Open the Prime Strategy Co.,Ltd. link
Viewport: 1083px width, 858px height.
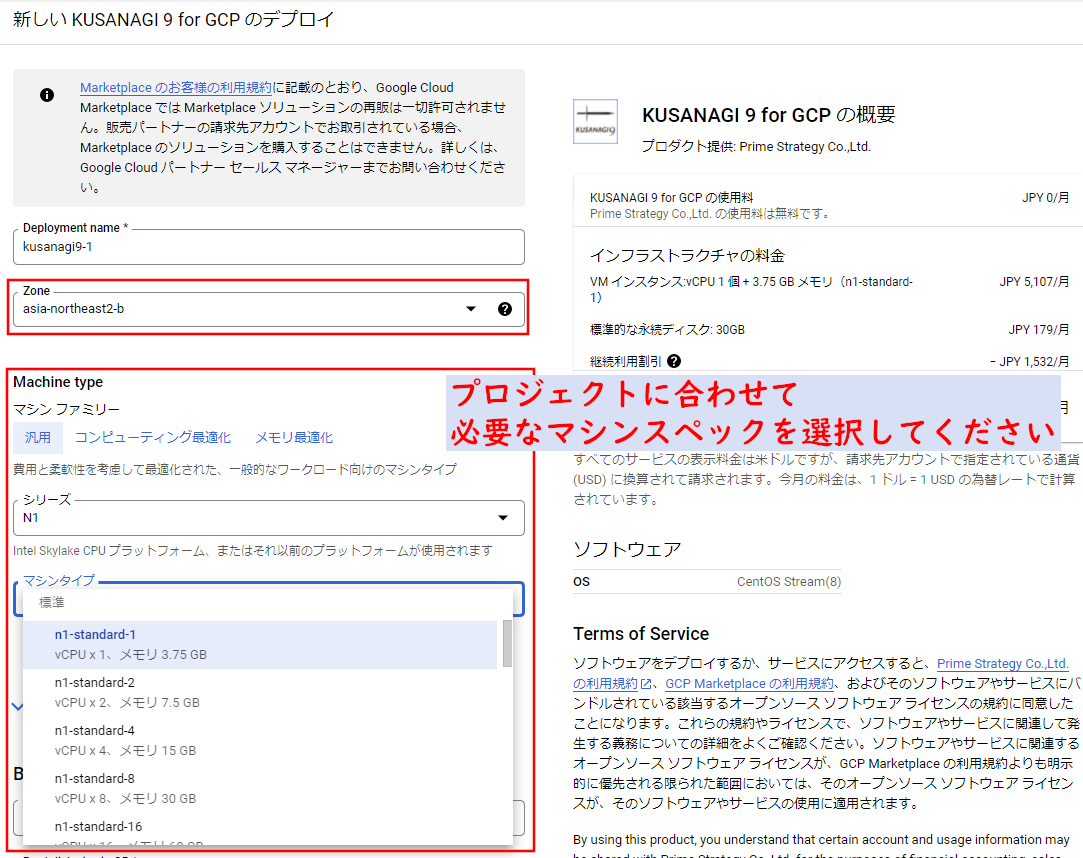click(x=1002, y=663)
